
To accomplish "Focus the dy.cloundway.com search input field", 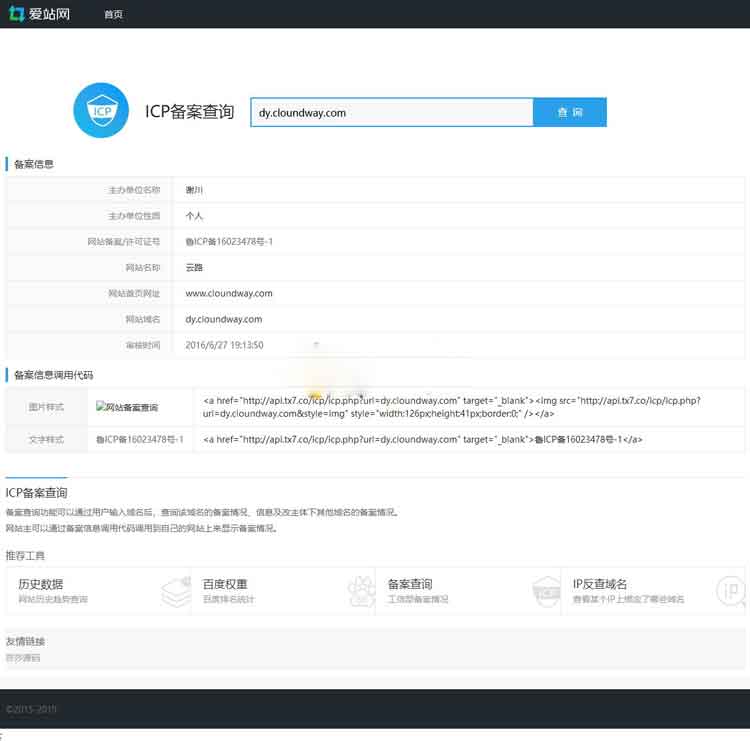I will [392, 112].
